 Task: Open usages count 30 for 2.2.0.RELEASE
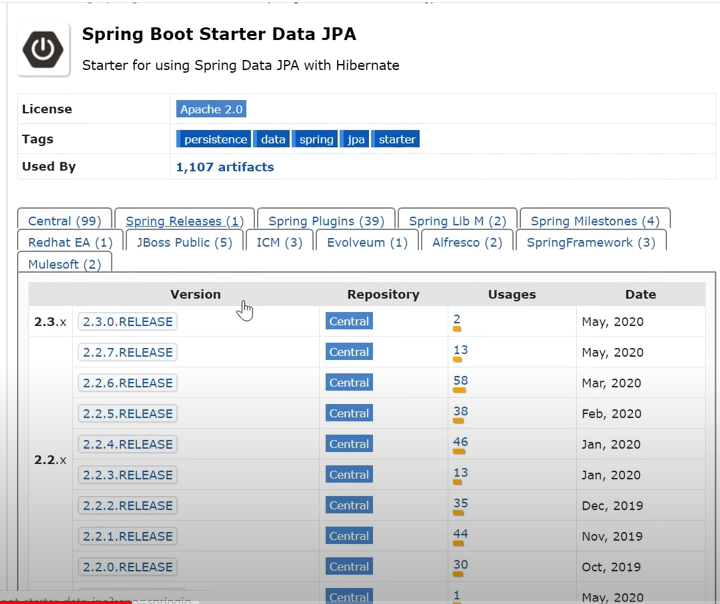(461, 564)
